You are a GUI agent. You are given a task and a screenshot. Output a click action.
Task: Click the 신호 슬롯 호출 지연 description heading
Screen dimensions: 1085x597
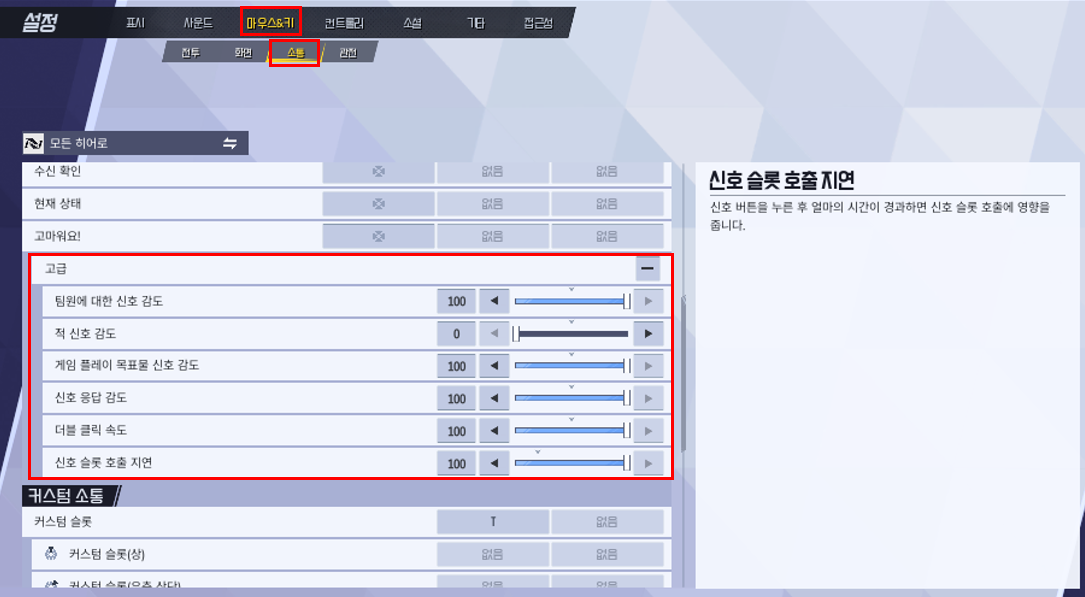[x=782, y=180]
